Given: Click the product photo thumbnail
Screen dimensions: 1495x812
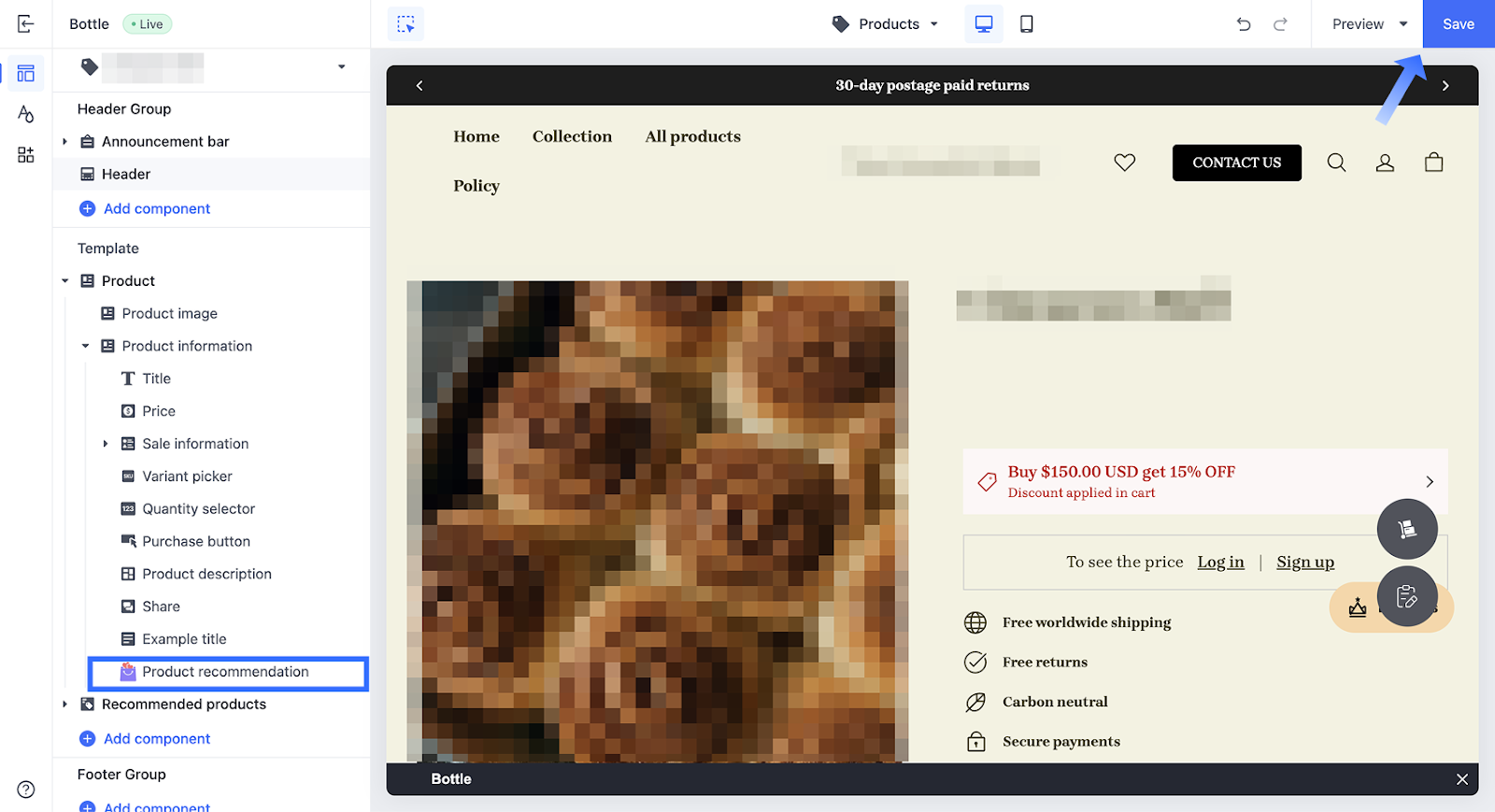Looking at the screenshot, I should (658, 521).
